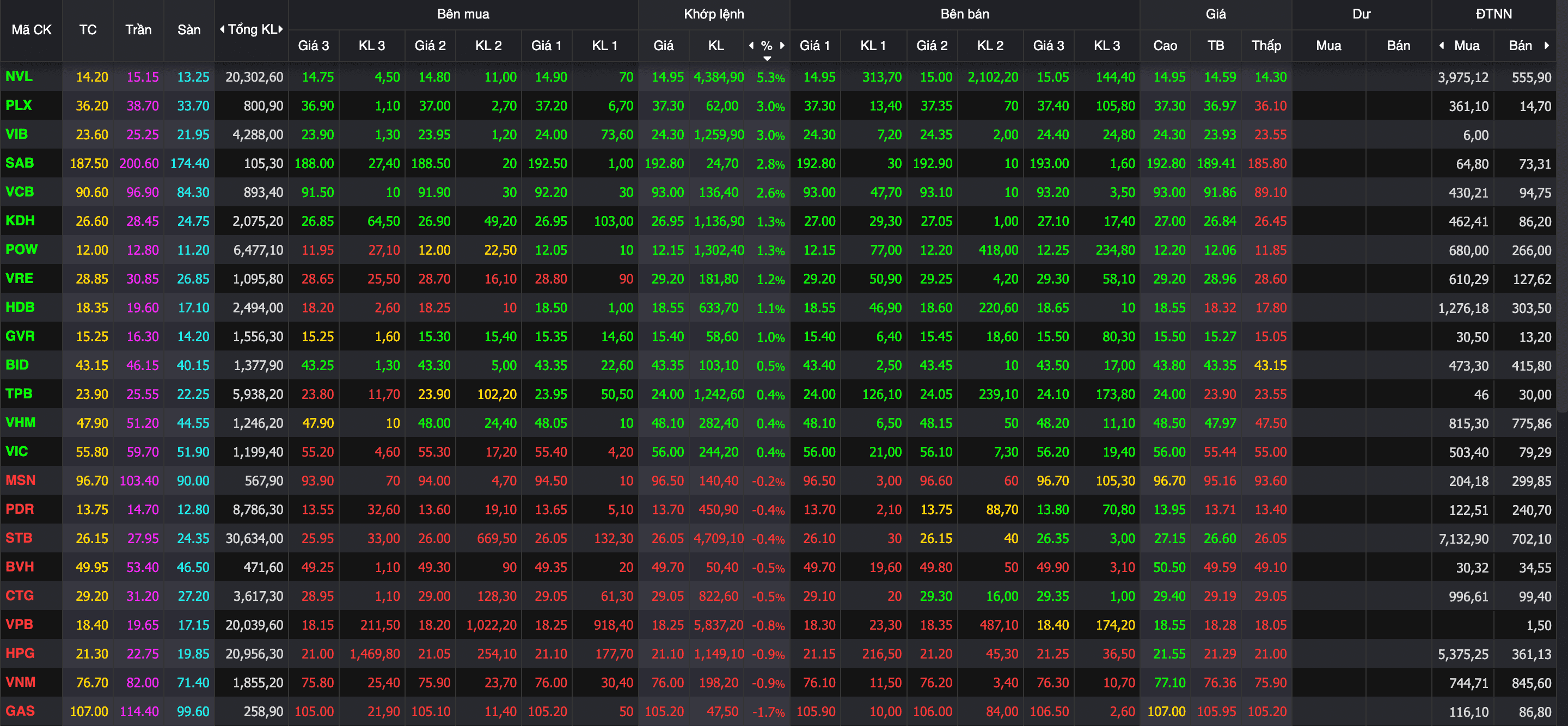Click STB total volume 30,634,00

click(254, 539)
